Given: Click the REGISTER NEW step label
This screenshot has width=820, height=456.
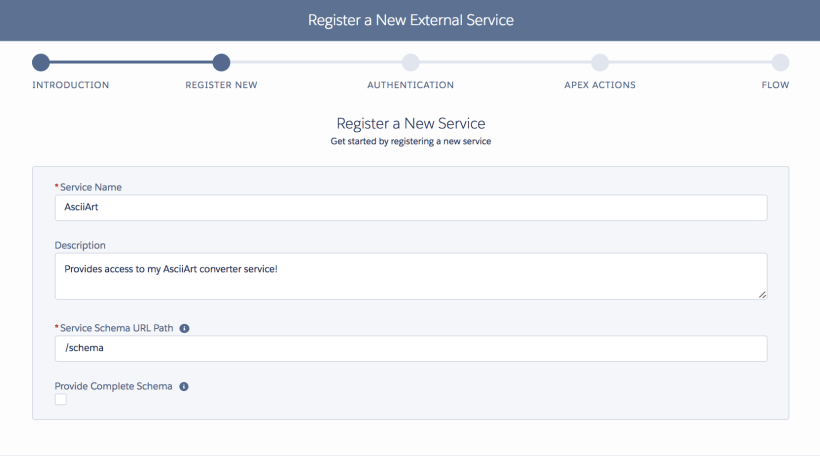Looking at the screenshot, I should (x=222, y=85).
